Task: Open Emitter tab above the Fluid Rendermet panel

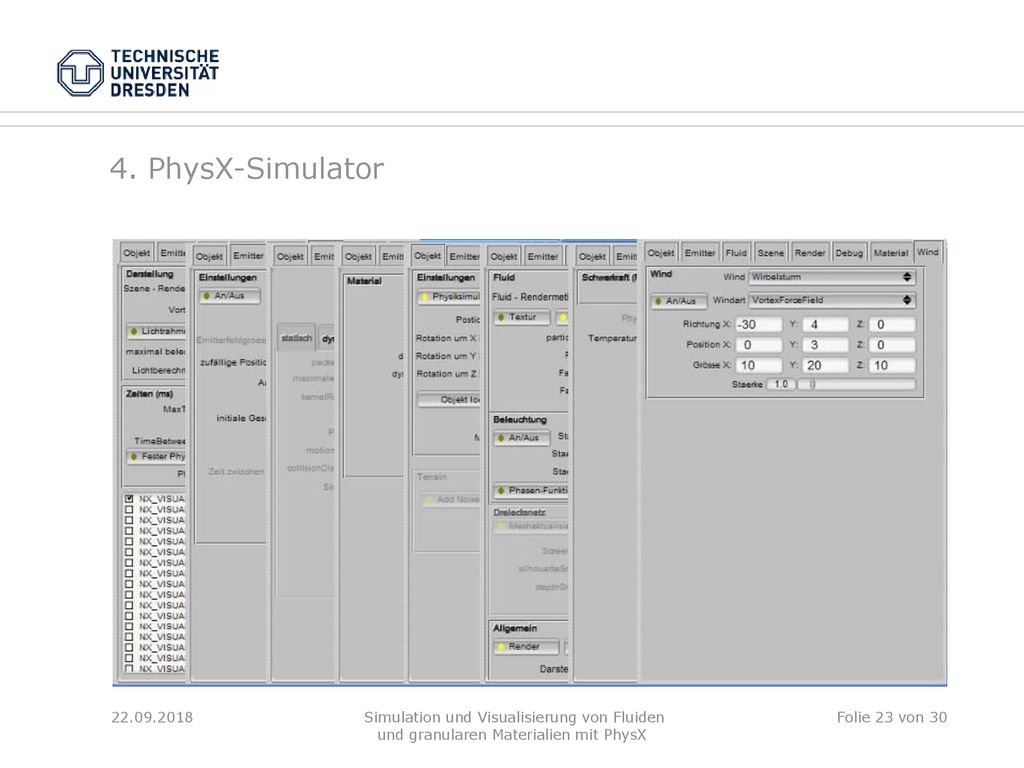Action: pos(543,257)
